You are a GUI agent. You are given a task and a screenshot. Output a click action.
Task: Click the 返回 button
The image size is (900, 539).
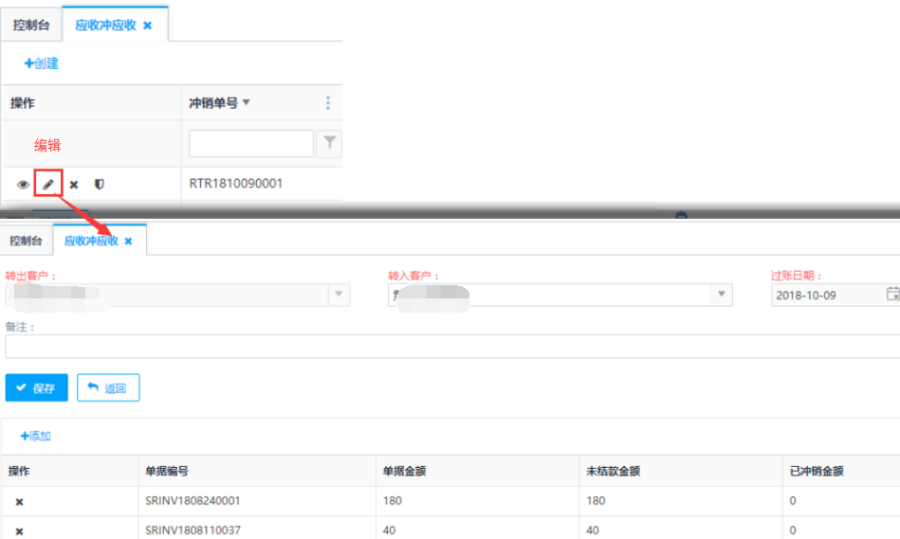click(108, 388)
